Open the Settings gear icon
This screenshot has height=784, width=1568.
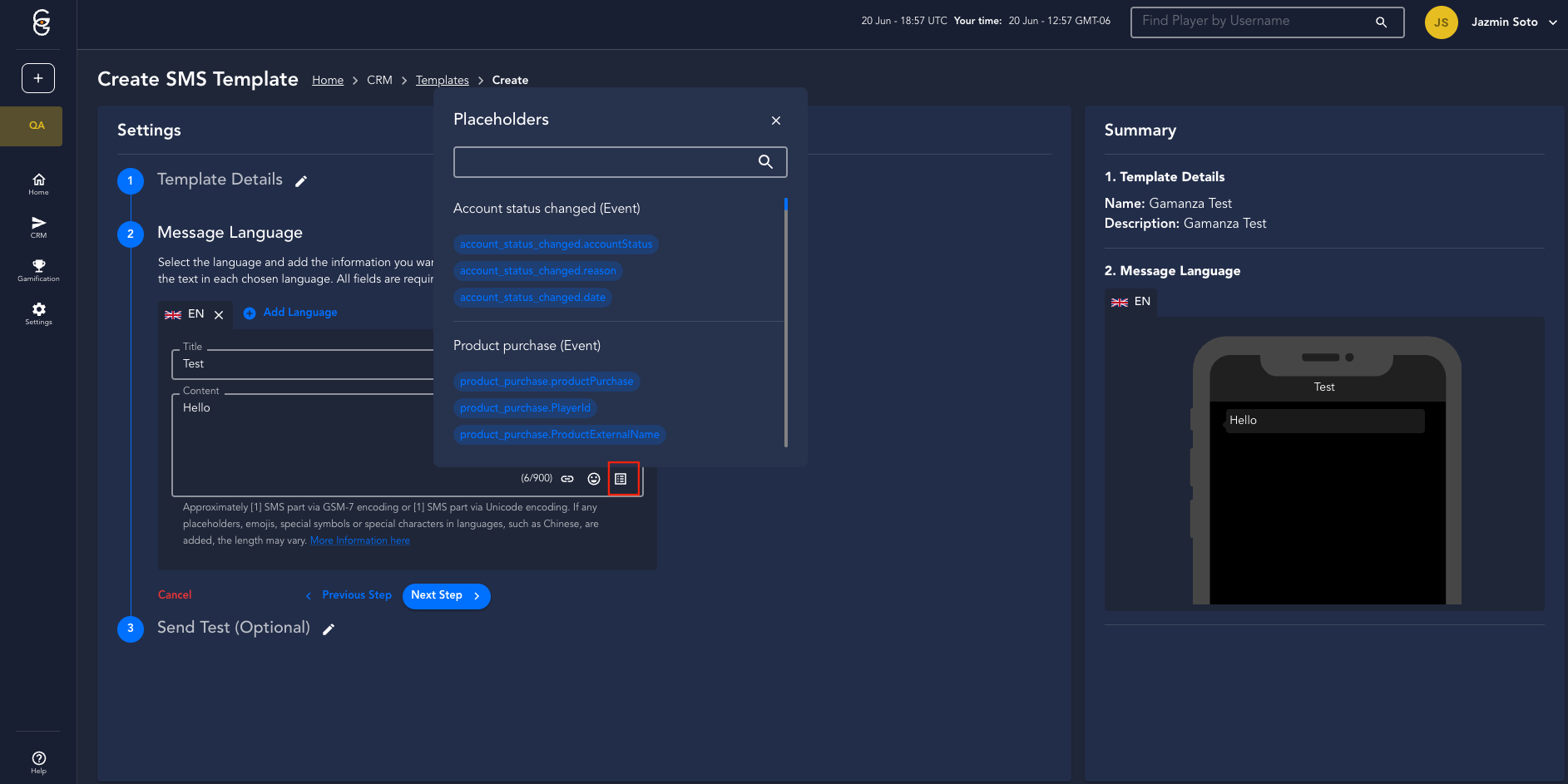click(38, 313)
